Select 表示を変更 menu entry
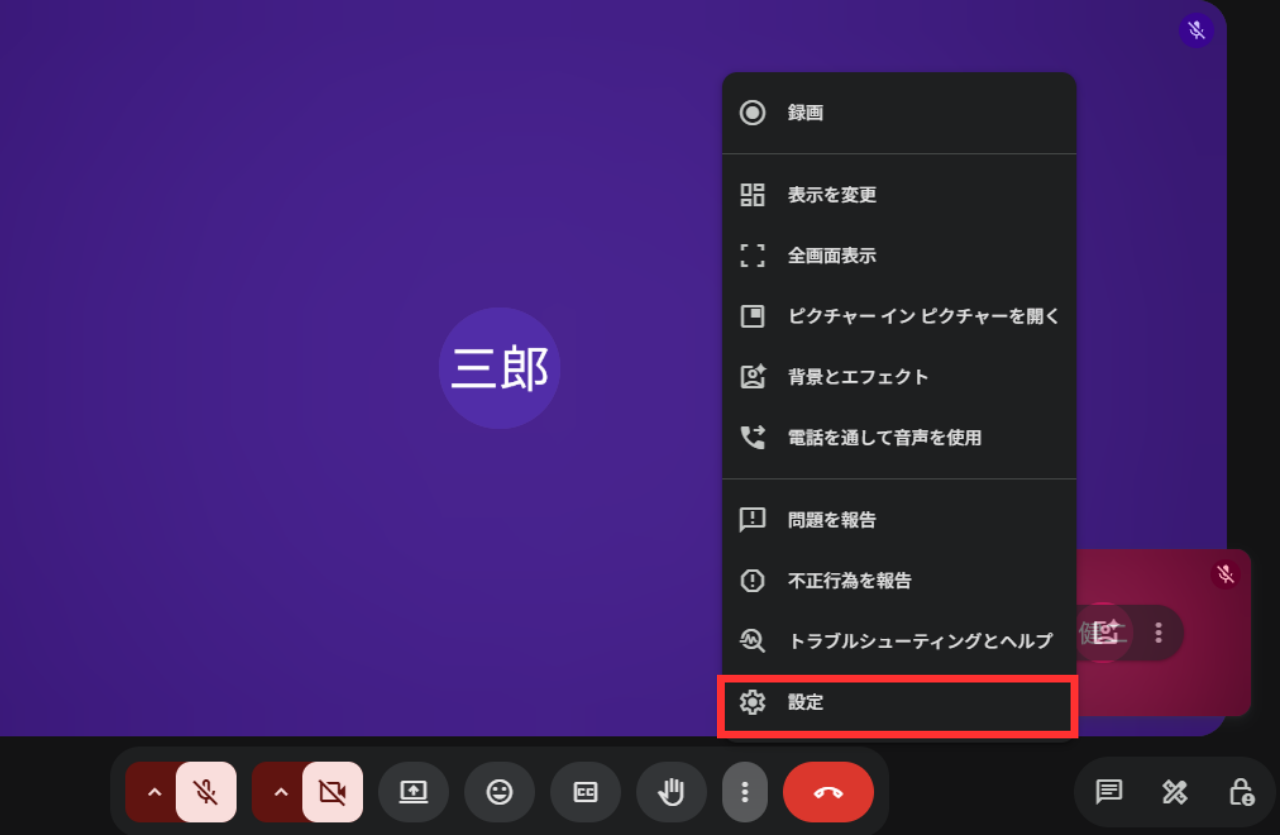The height and width of the screenshot is (835, 1280). tap(899, 195)
